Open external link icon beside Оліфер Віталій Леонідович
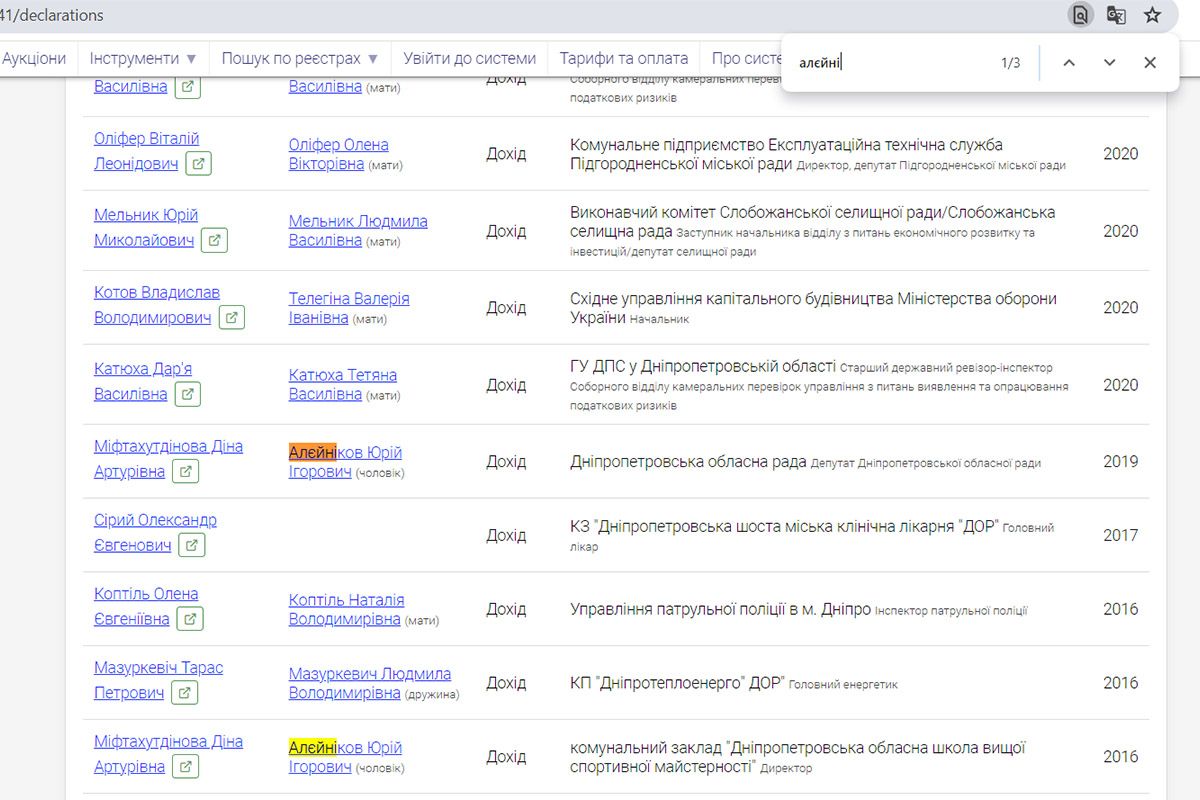 click(199, 163)
